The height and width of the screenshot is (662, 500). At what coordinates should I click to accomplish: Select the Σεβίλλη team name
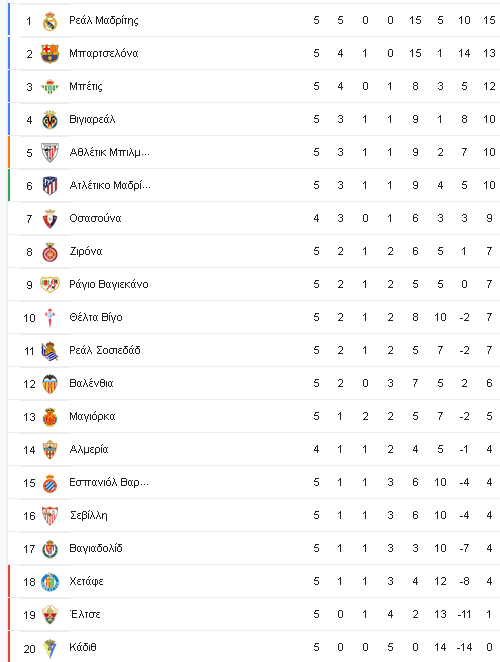click(x=89, y=515)
